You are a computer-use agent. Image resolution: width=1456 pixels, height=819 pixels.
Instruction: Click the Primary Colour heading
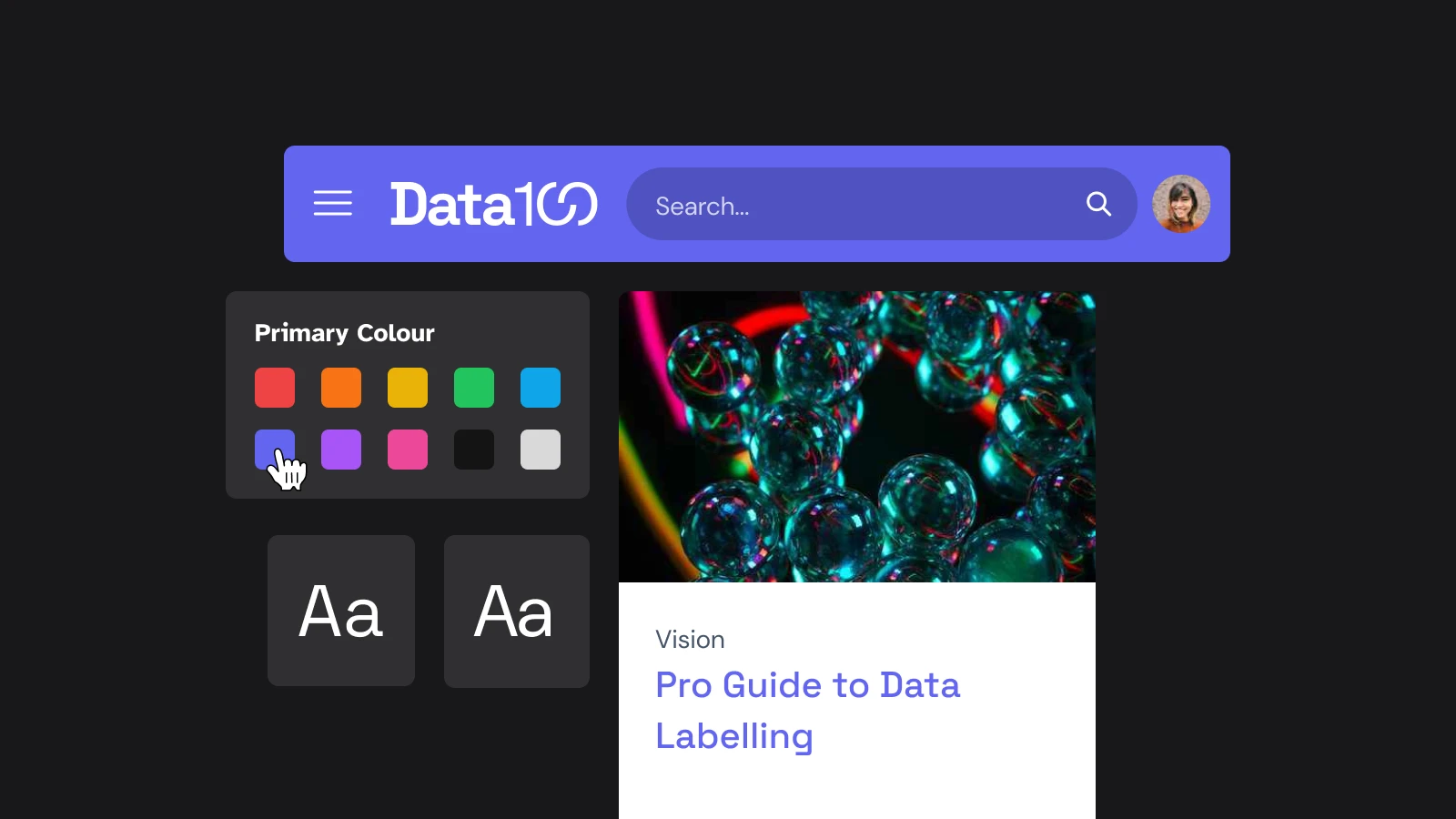tap(345, 333)
